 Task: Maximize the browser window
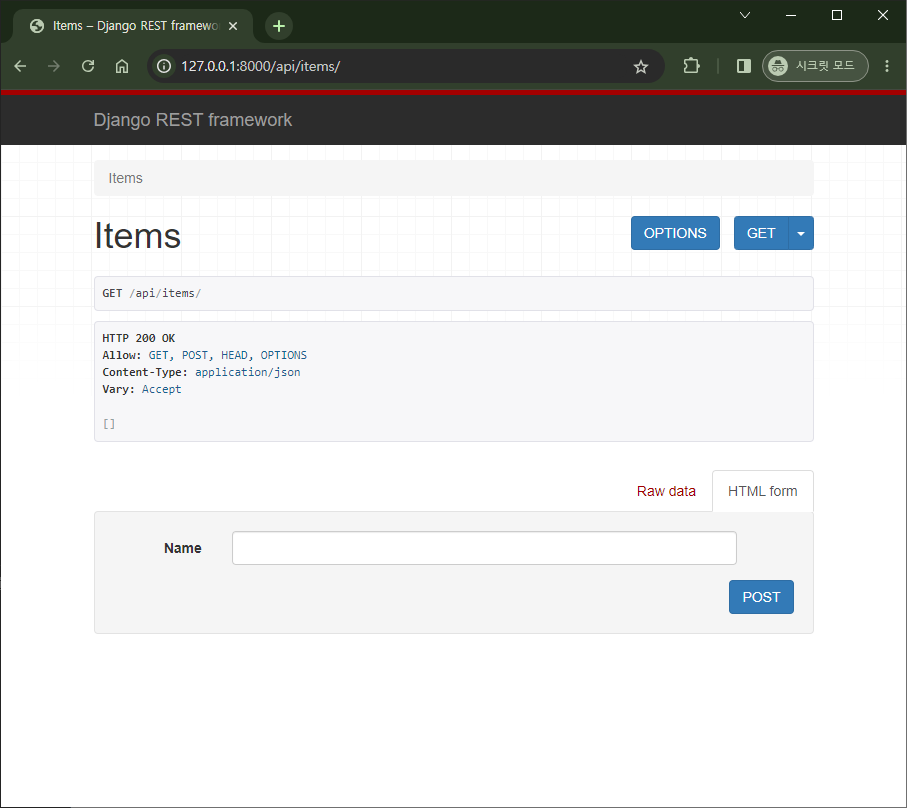tap(836, 15)
